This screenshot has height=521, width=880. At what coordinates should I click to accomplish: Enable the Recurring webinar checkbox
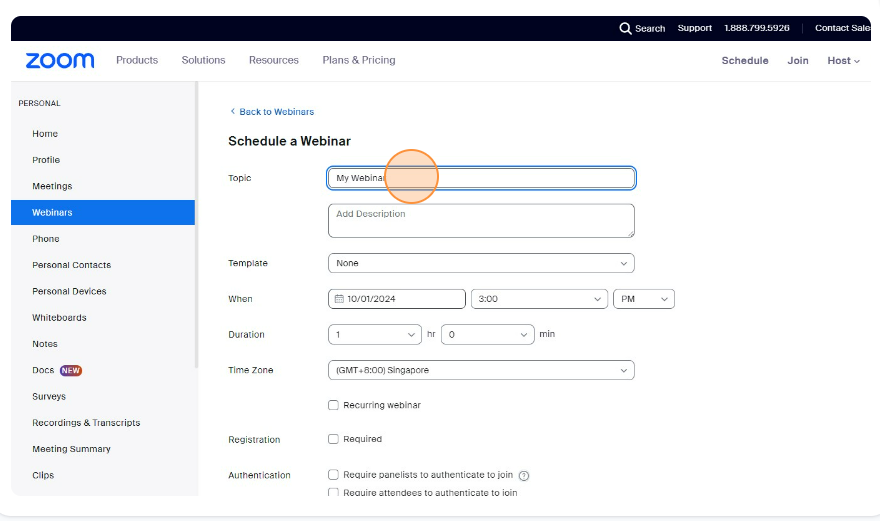[x=334, y=405]
